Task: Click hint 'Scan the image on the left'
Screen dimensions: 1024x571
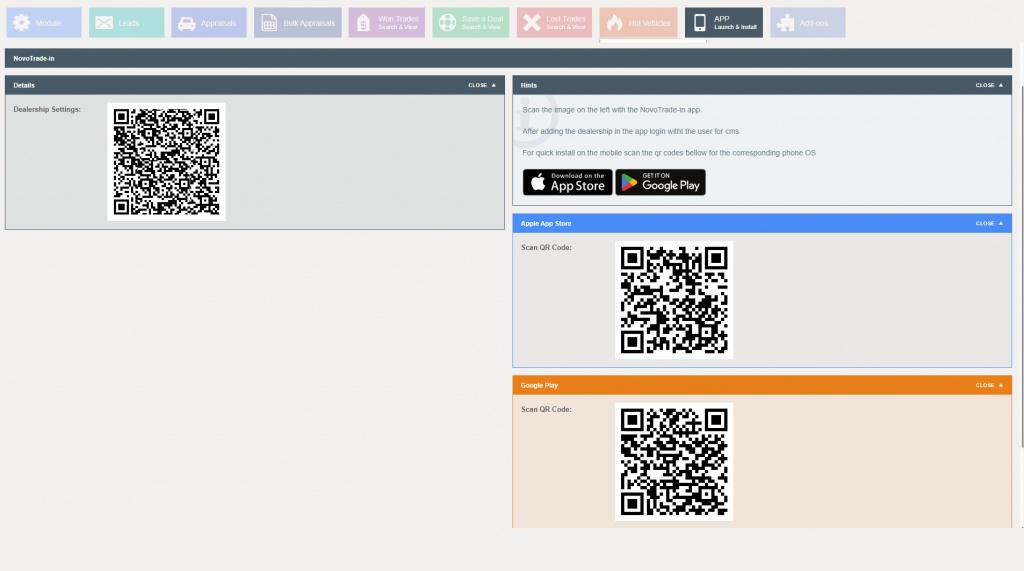Action: click(x=612, y=110)
